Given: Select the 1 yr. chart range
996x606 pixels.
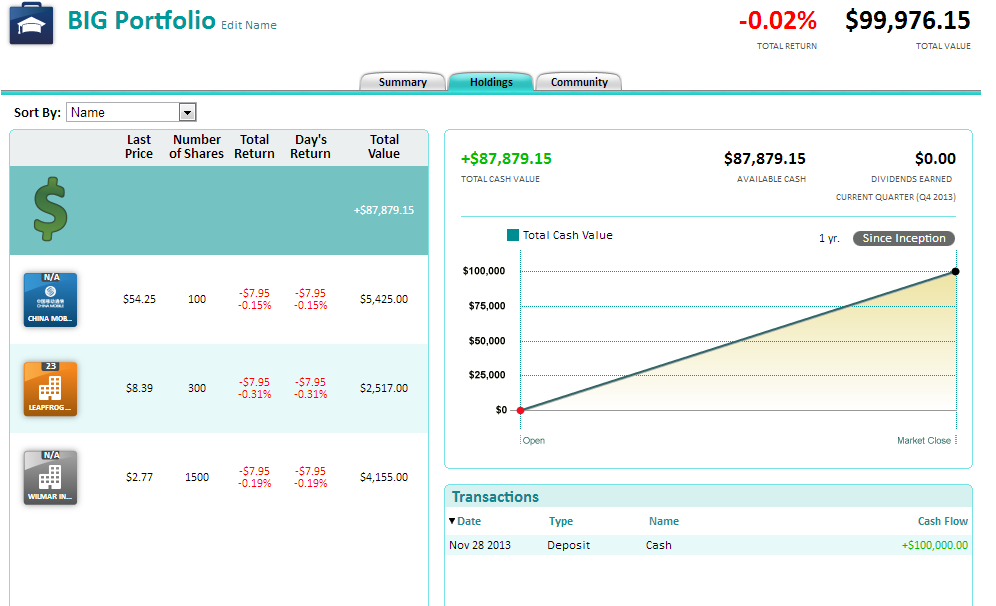Looking at the screenshot, I should [x=828, y=239].
